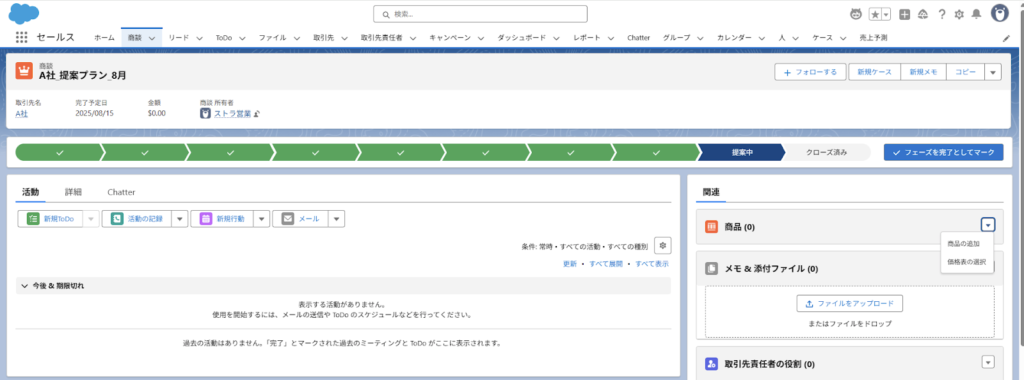Click the コピー button

pos(965,72)
